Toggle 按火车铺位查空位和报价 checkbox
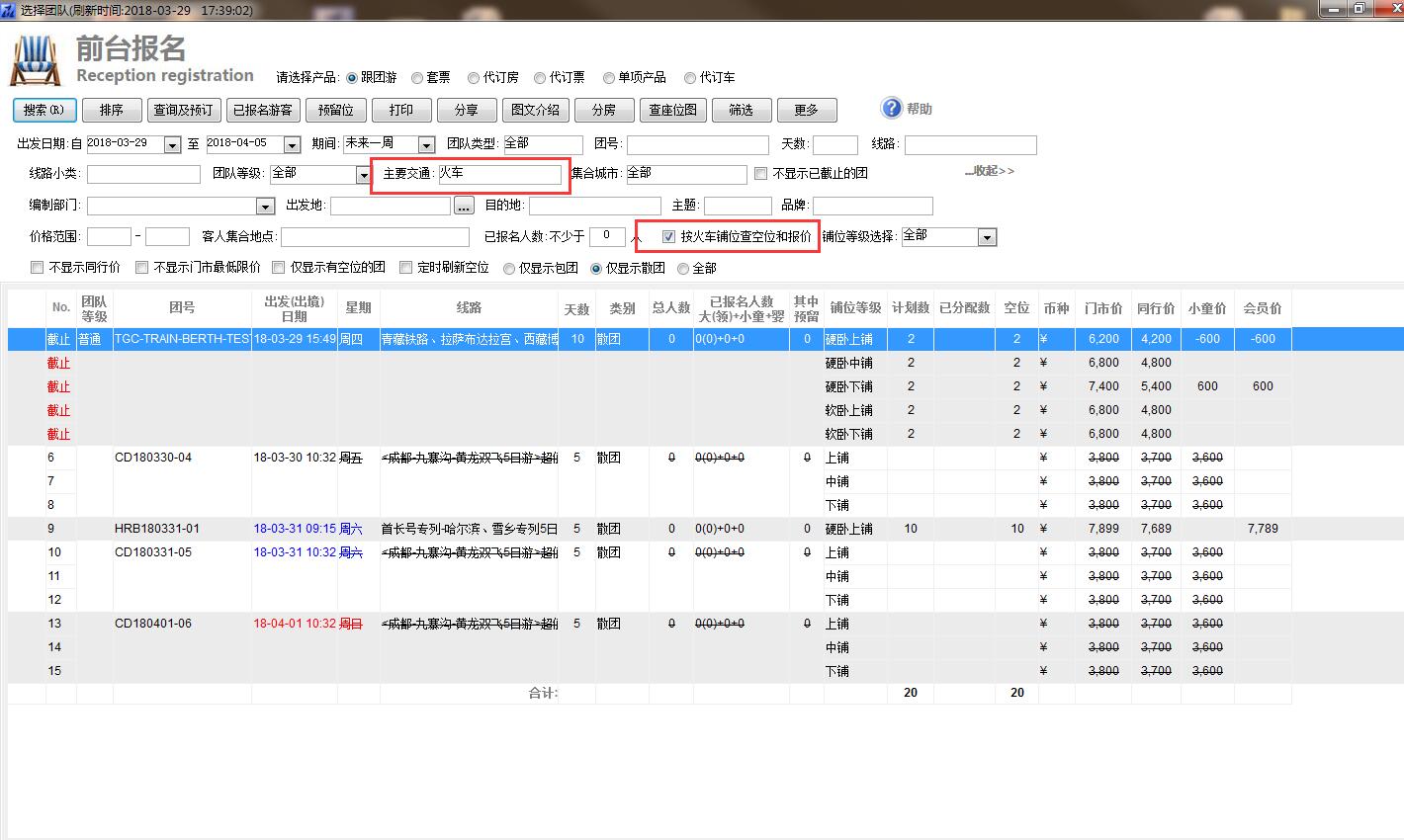1404x840 pixels. tap(669, 237)
